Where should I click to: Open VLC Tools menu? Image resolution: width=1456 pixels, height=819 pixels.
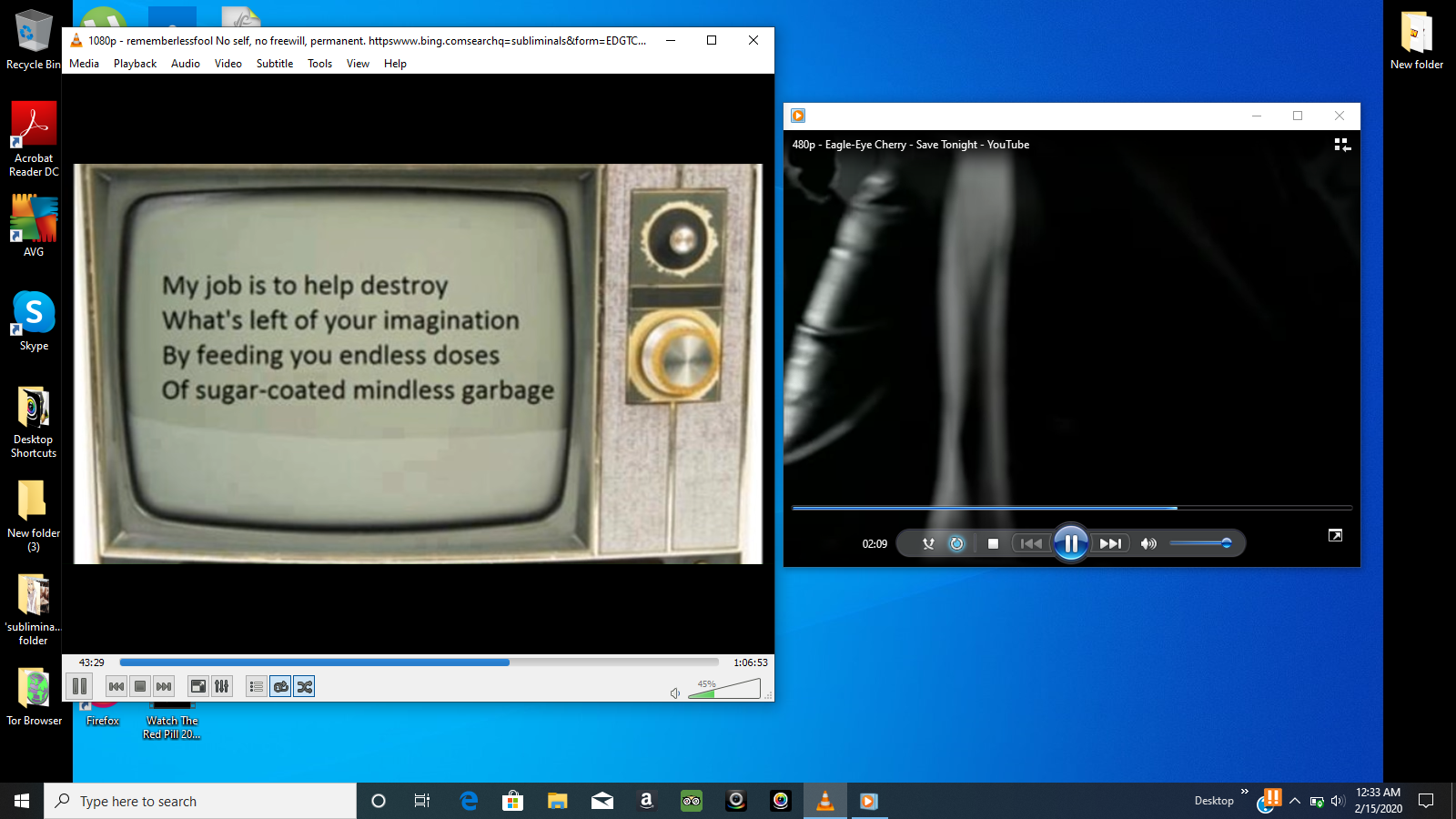(x=319, y=64)
